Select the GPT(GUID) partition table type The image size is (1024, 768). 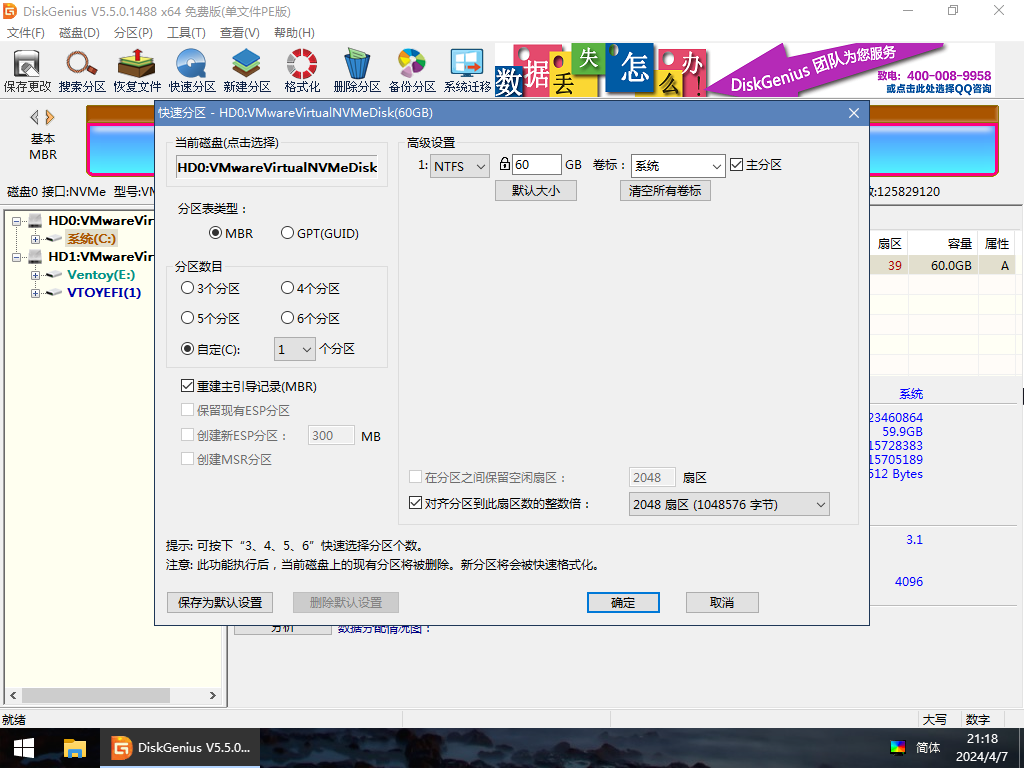tap(288, 233)
